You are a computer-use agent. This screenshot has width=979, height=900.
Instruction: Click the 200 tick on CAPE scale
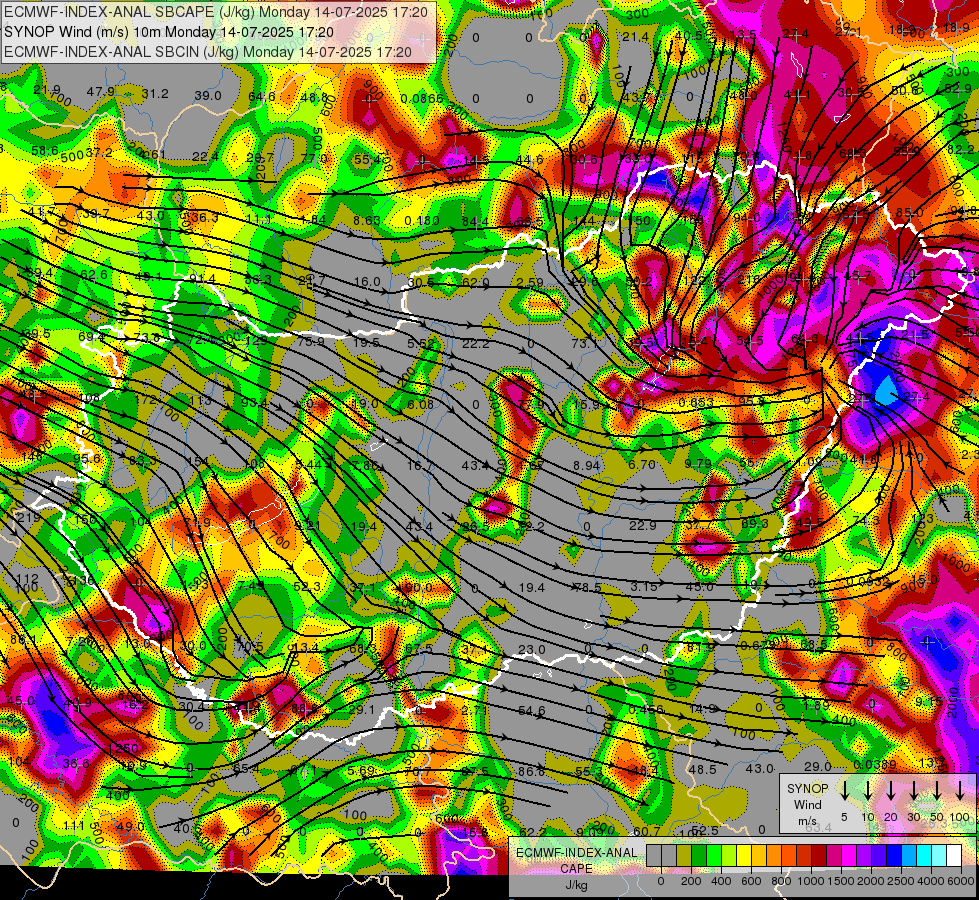click(x=691, y=881)
